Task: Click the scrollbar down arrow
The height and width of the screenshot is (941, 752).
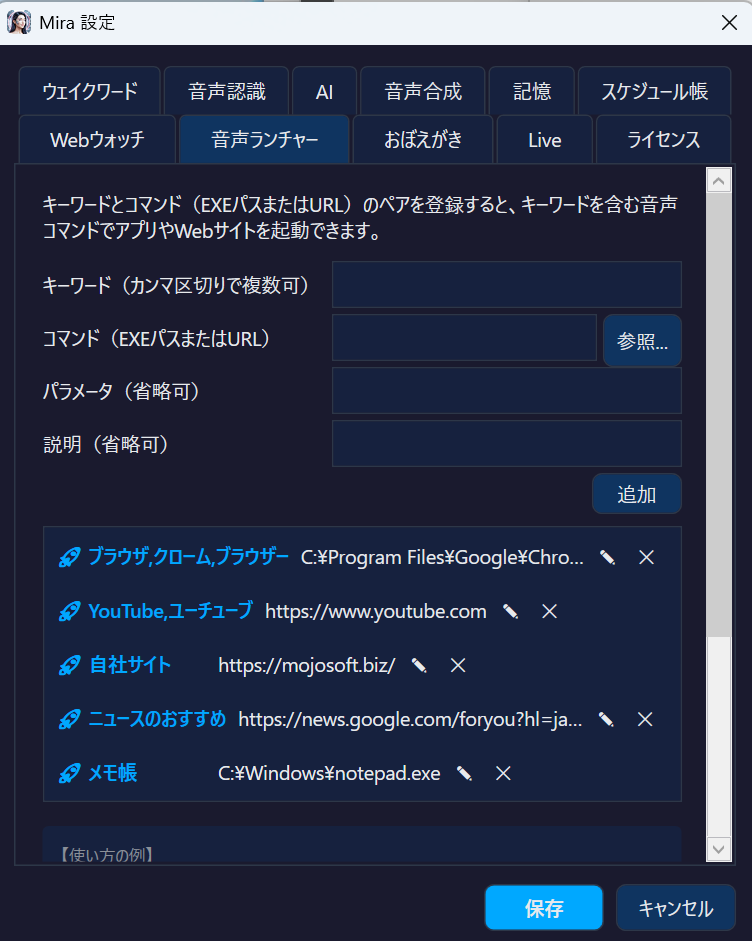Action: tap(719, 849)
